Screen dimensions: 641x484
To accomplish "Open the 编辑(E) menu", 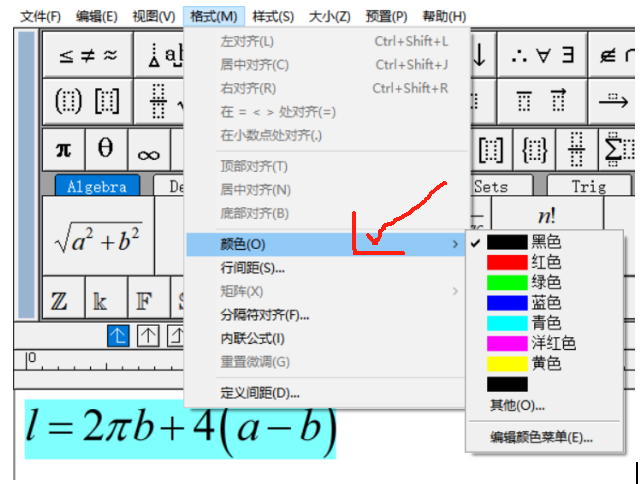I will pyautogui.click(x=97, y=16).
